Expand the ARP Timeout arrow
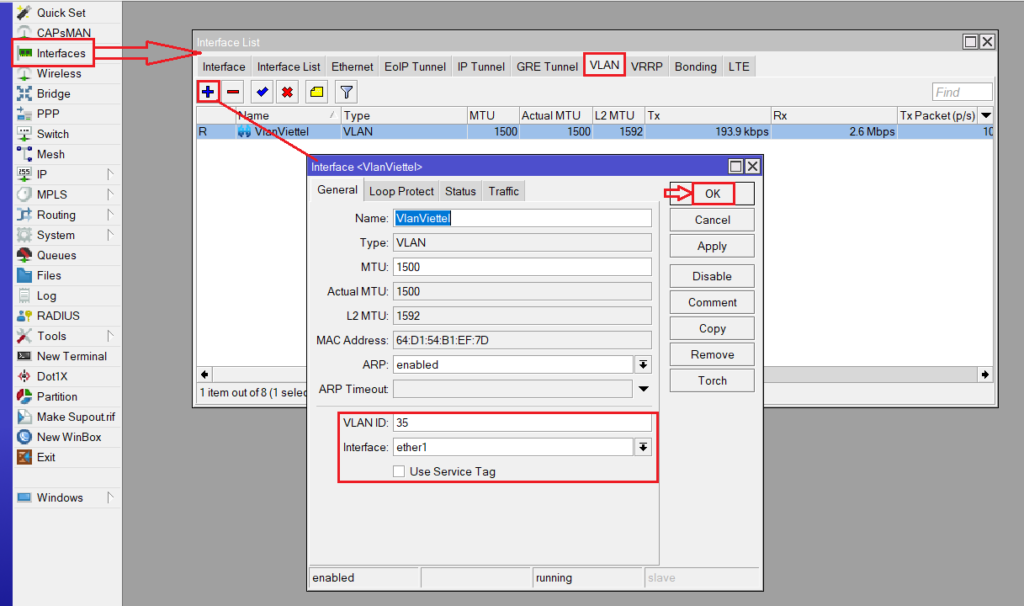This screenshot has width=1024, height=606. 644,389
